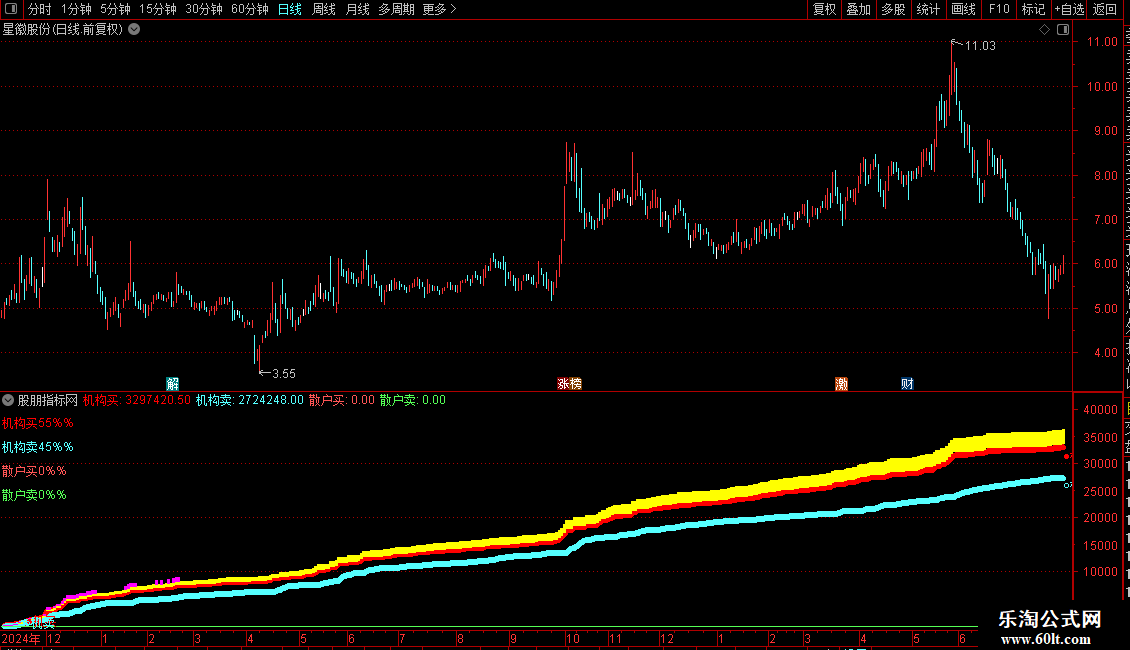Add stock to 自选 watchlist
This screenshot has height=650, width=1130.
pyautogui.click(x=1069, y=9)
